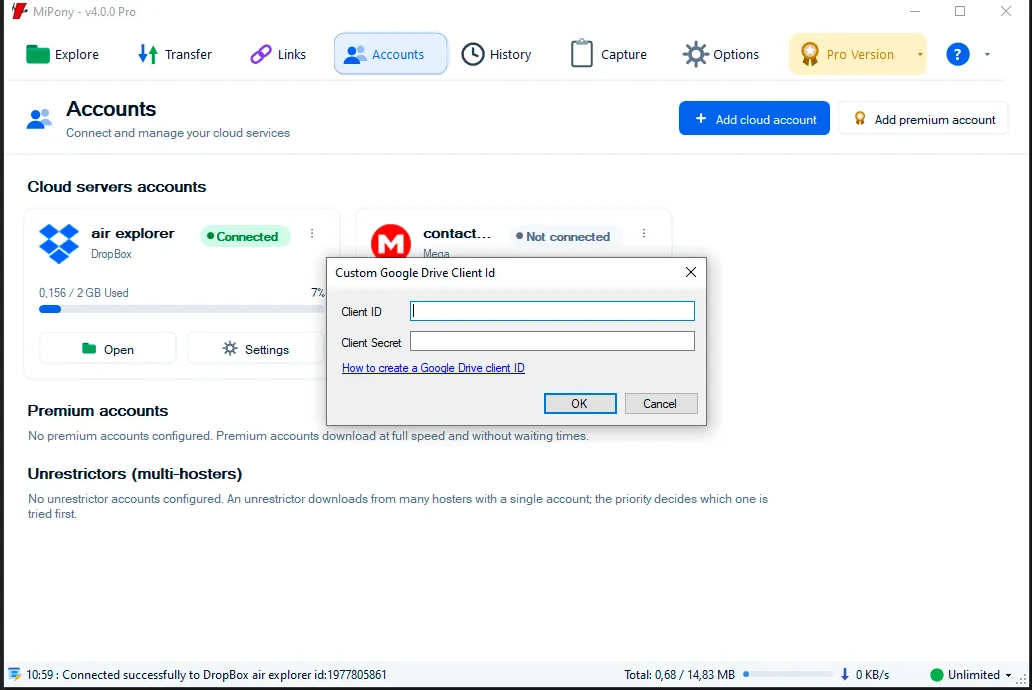Open the Explore tab

[x=63, y=54]
